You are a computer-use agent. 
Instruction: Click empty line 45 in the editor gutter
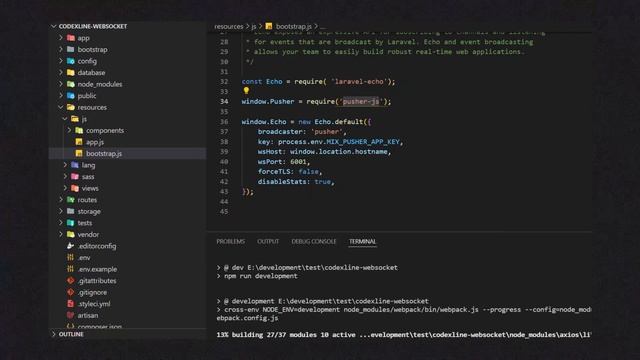coord(224,211)
